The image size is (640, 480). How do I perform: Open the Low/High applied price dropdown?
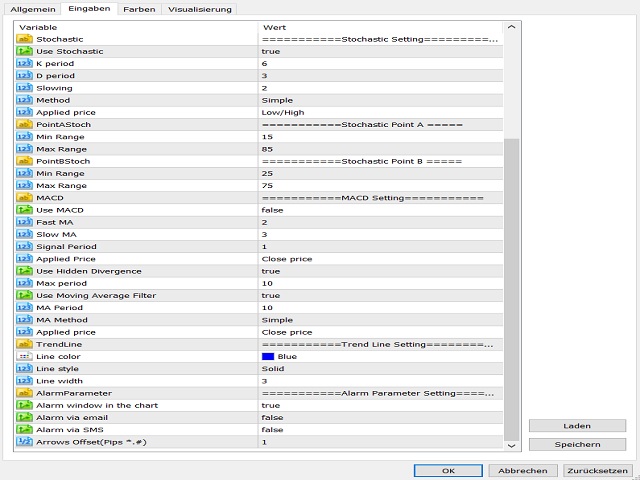tap(380, 112)
